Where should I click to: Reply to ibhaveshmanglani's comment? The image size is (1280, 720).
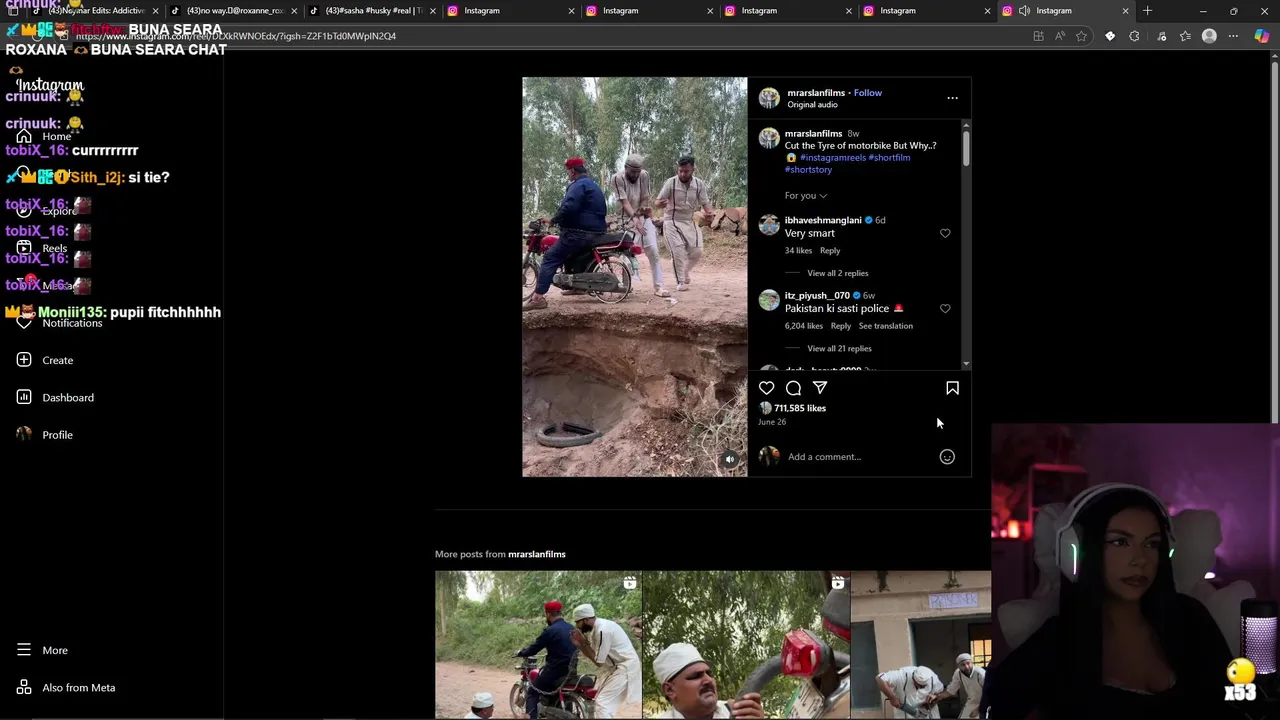click(830, 251)
